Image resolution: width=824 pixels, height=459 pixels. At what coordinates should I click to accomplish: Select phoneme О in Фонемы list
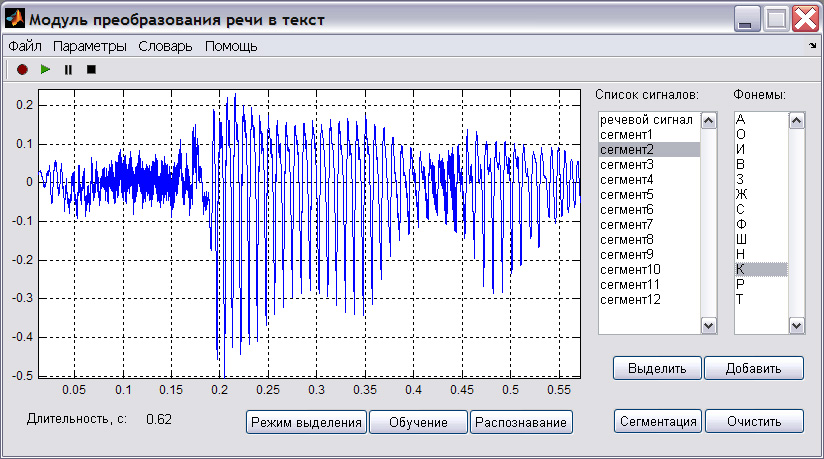click(x=761, y=134)
